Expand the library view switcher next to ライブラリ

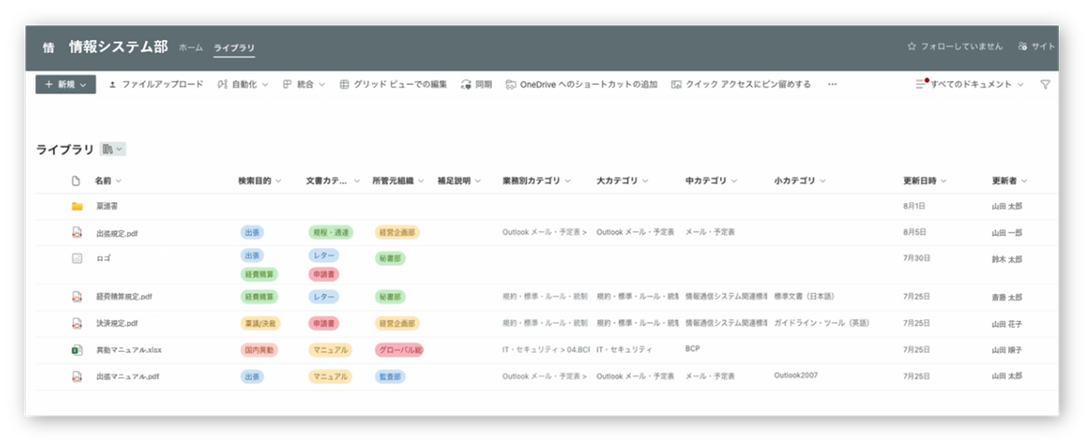(113, 149)
